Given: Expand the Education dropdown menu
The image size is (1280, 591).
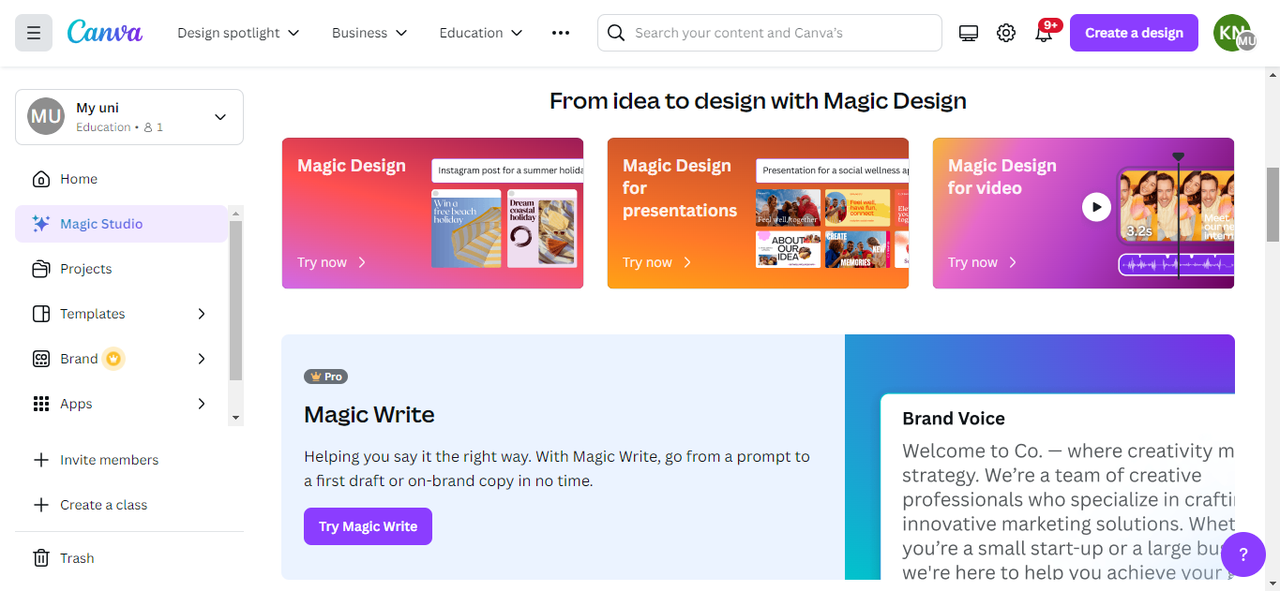Looking at the screenshot, I should pos(481,33).
